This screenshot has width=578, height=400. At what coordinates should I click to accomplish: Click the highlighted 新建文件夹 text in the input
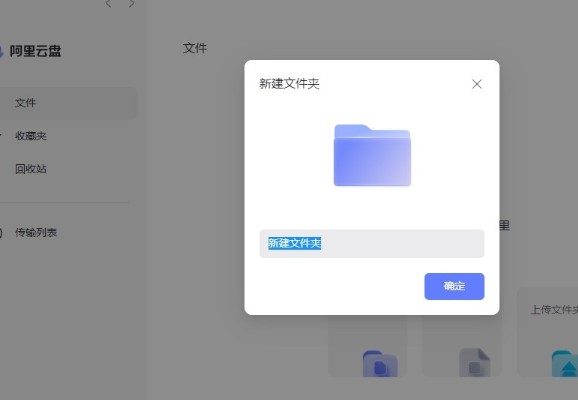coord(295,243)
